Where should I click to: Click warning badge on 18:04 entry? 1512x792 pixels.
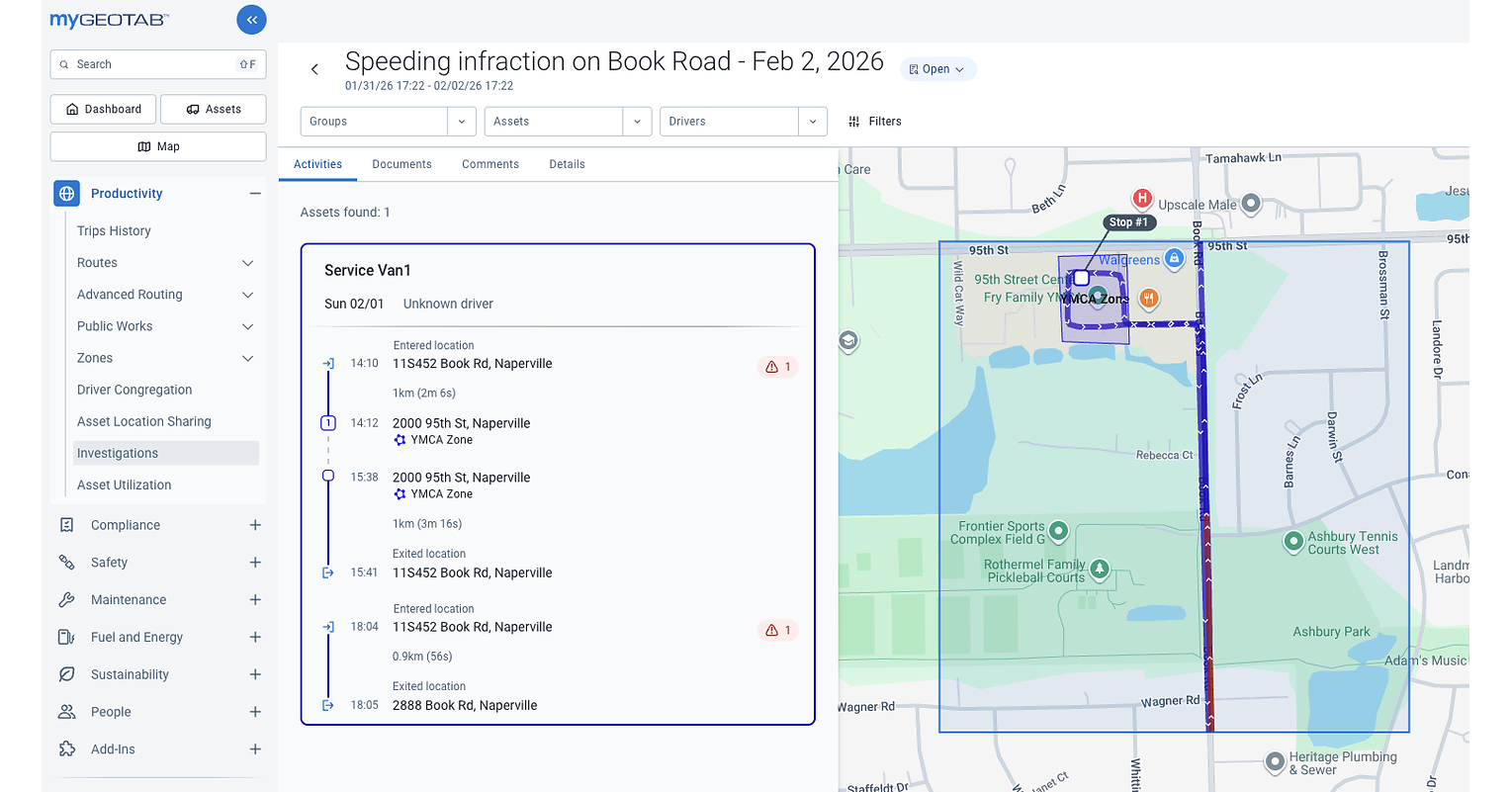point(778,630)
